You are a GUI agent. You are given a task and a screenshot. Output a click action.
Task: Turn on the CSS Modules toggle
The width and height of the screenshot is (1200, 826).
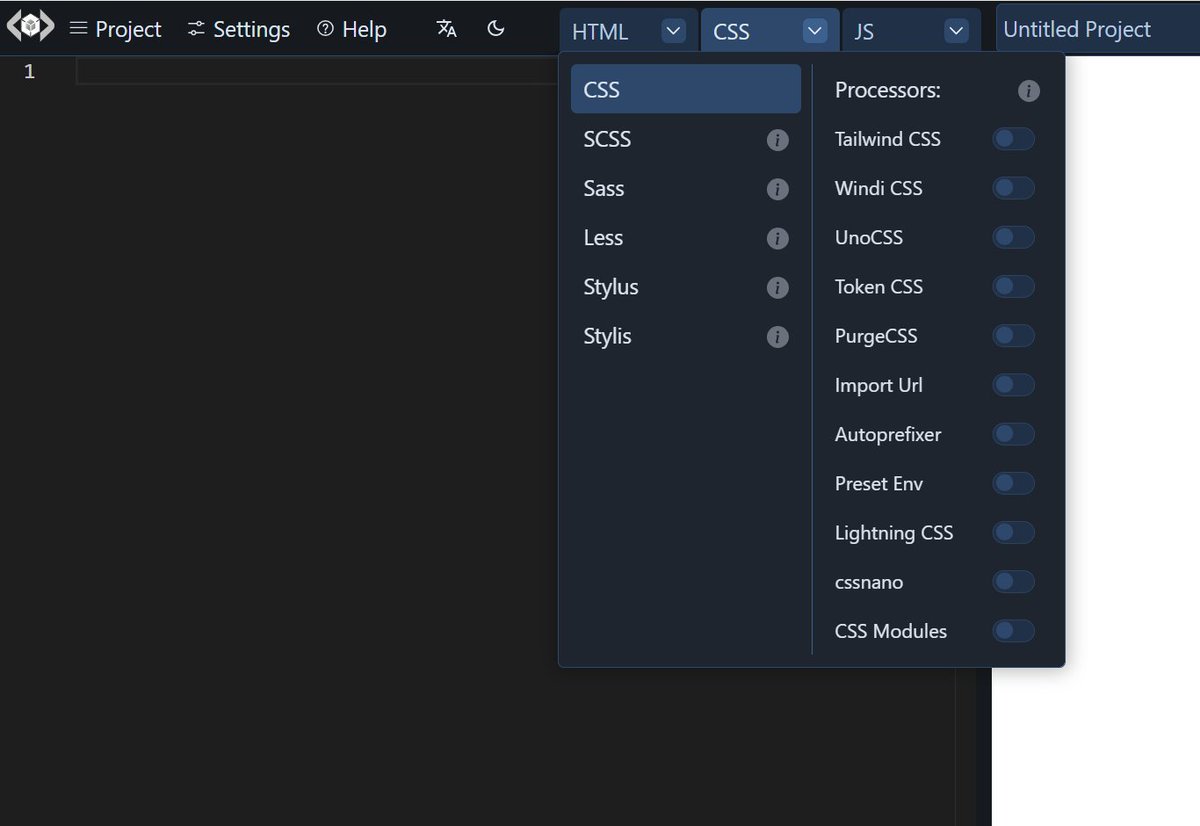(x=1013, y=631)
